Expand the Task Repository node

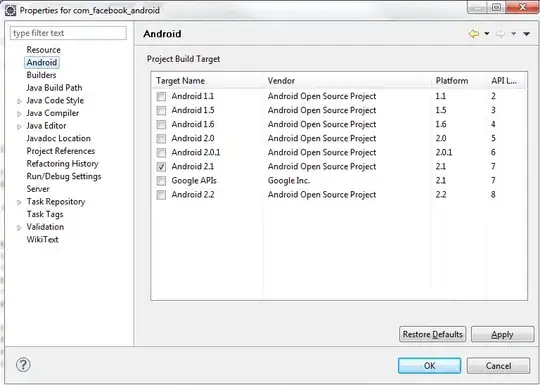point(19,202)
